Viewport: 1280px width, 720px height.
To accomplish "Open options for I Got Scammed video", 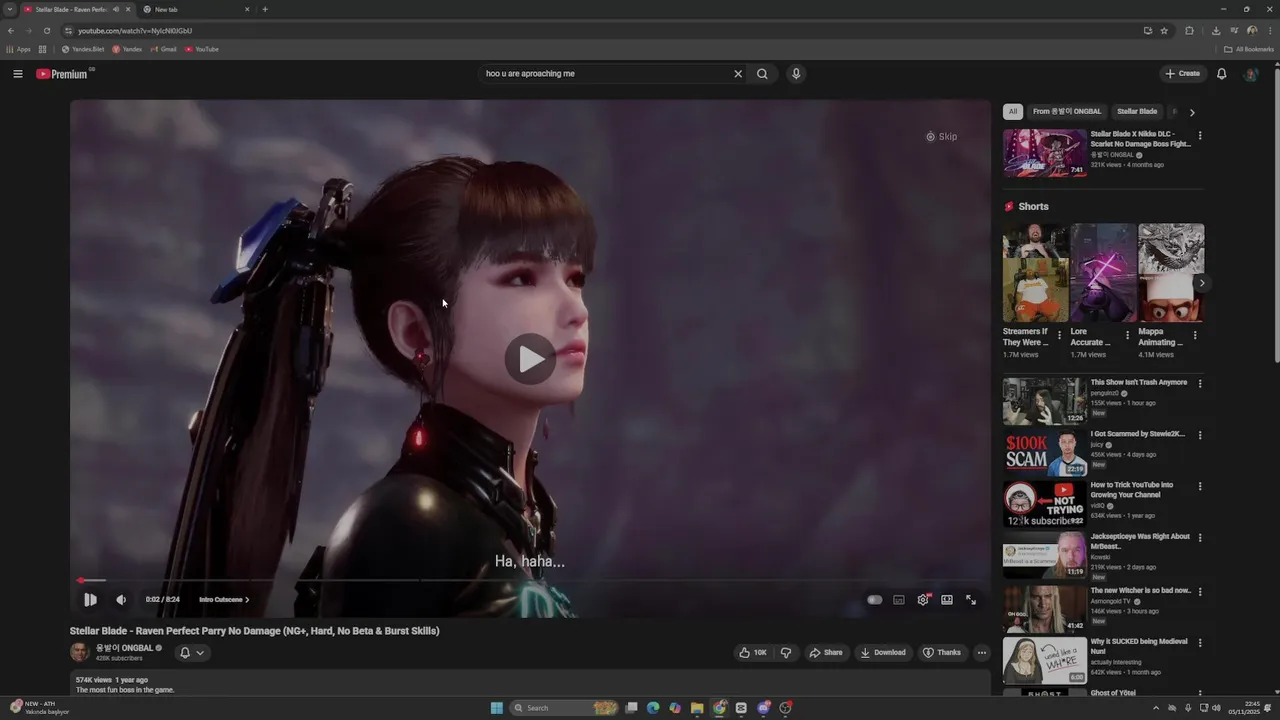I will pos(1200,435).
